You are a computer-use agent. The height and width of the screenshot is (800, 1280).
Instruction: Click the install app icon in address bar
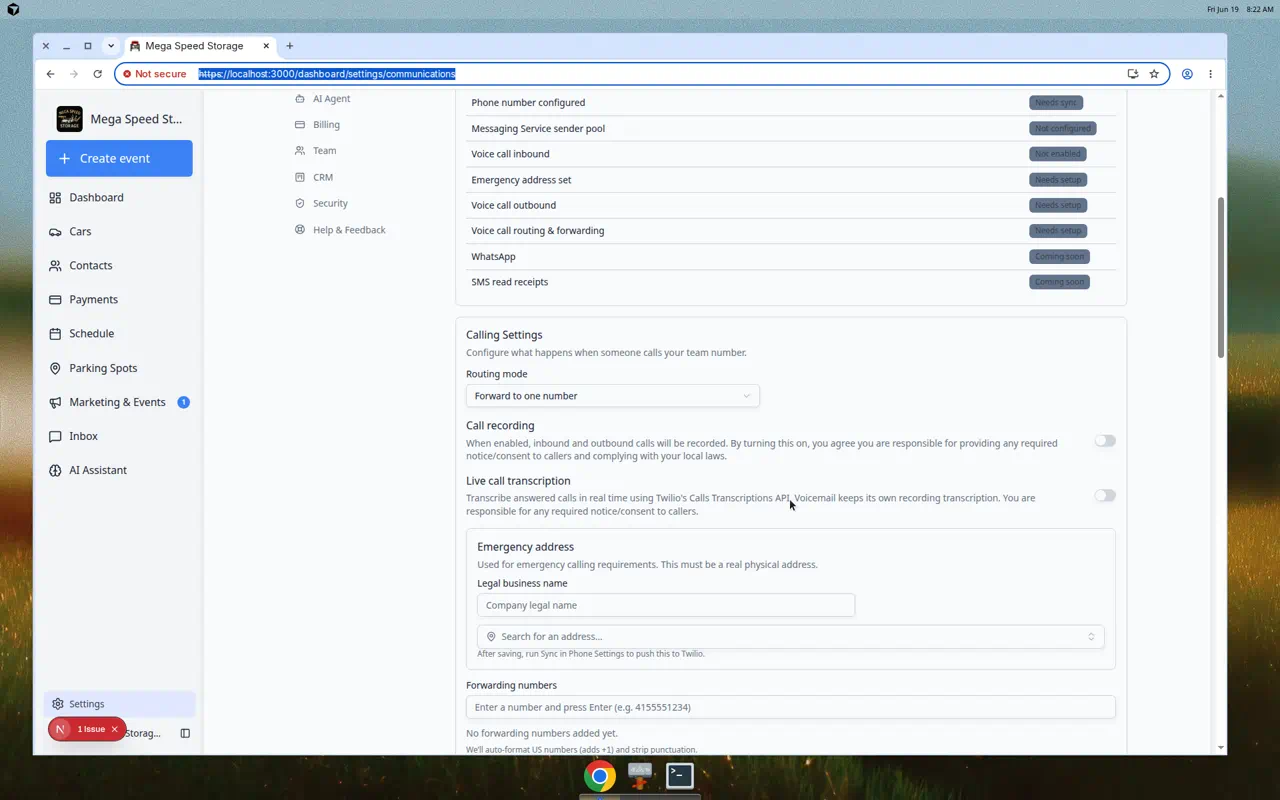coord(1133,74)
